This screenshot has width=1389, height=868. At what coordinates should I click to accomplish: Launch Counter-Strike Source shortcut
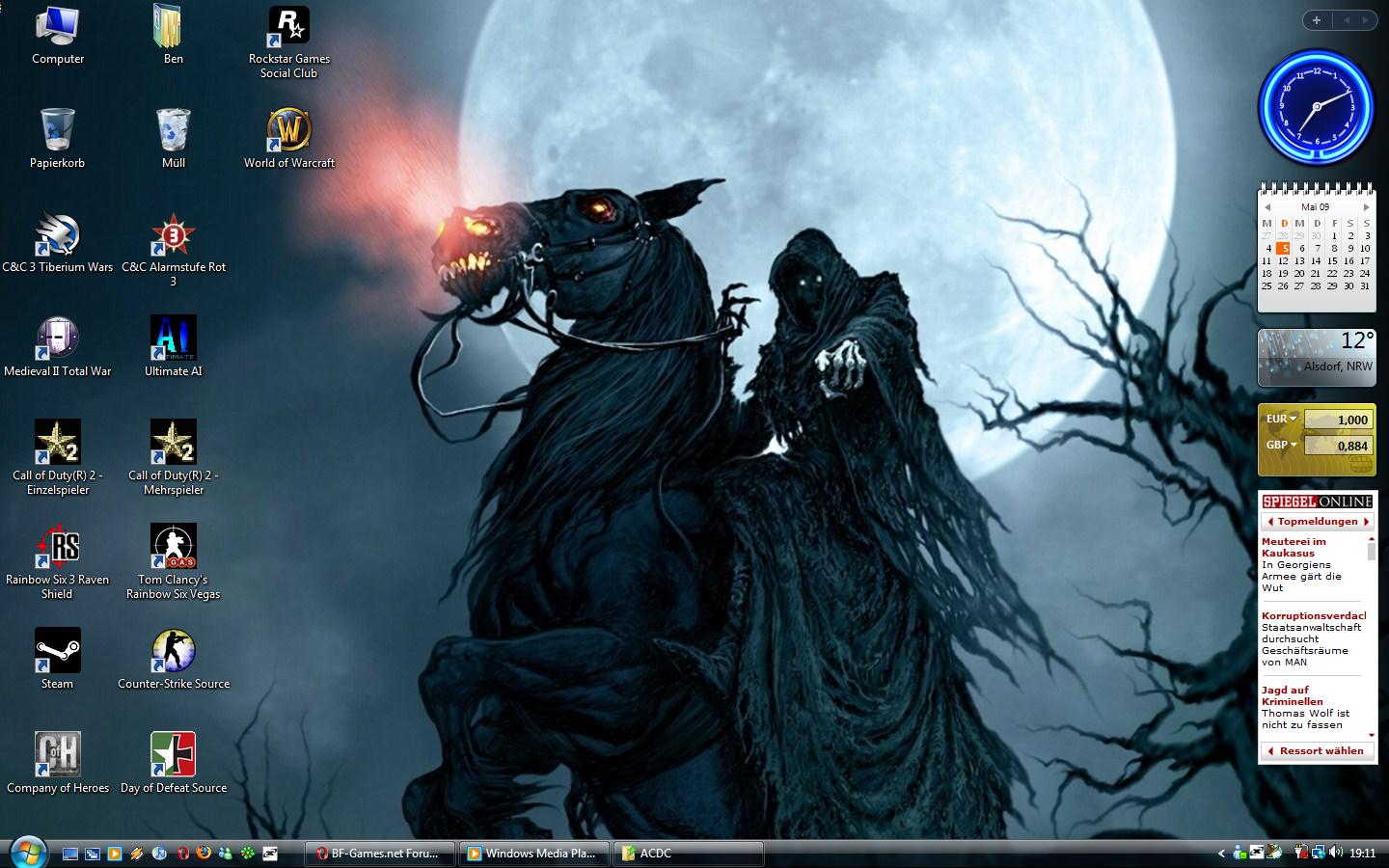pos(174,660)
